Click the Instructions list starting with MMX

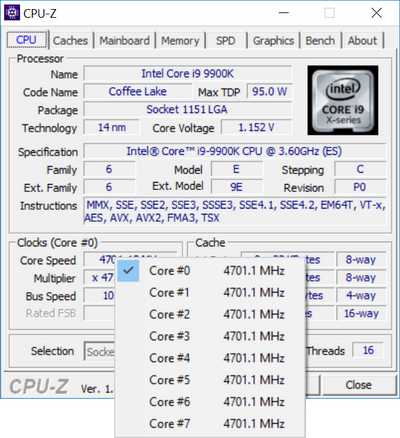(235, 211)
